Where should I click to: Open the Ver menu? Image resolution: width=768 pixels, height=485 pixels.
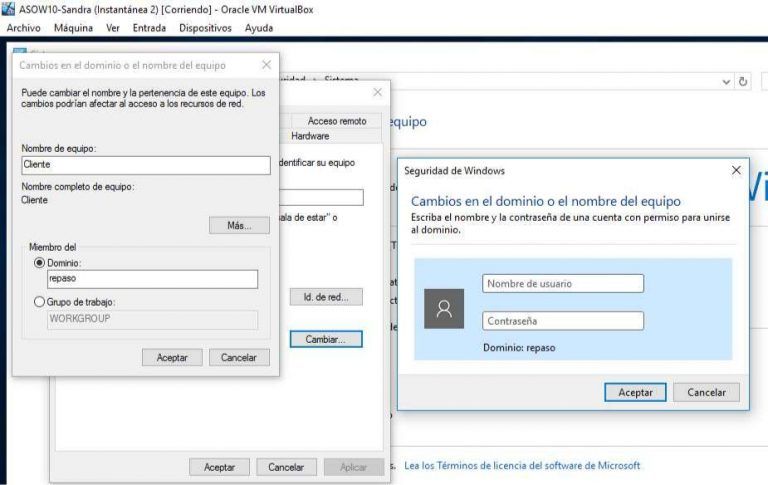coord(113,28)
